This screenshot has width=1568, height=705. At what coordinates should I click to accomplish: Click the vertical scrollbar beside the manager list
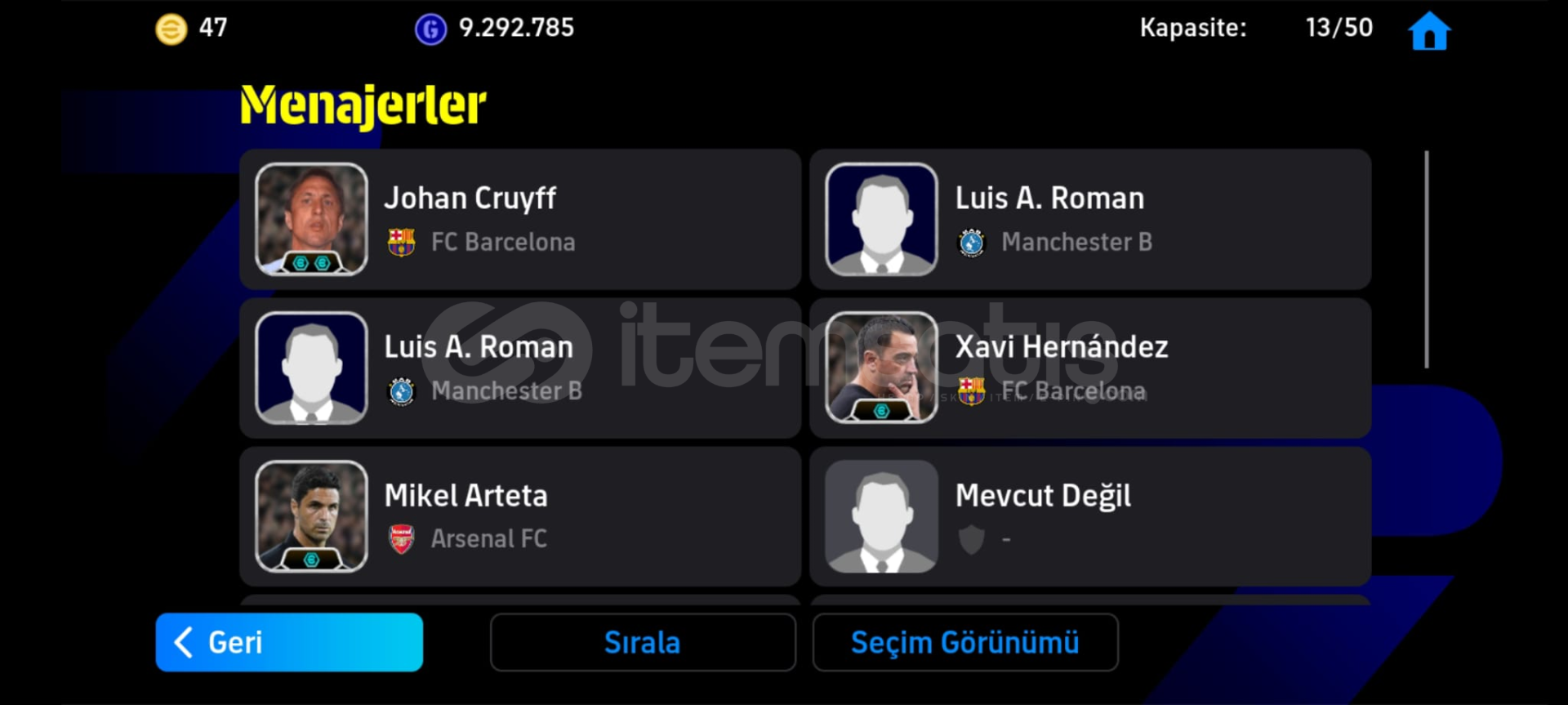click(x=1427, y=260)
